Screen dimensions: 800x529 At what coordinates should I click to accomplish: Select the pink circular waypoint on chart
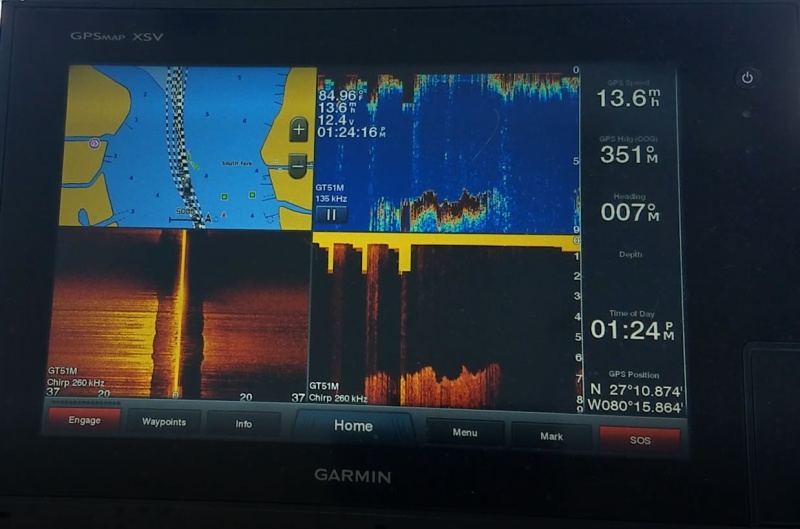(94, 143)
